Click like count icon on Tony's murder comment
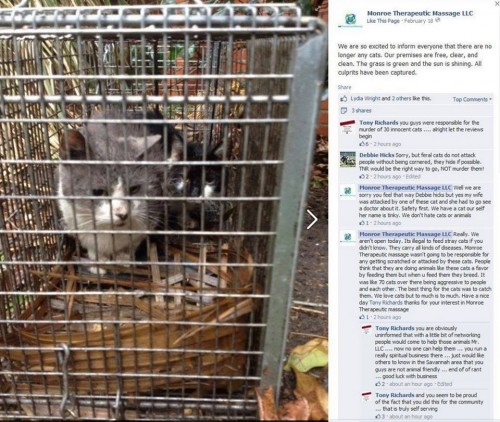The image size is (500, 422). coord(364,144)
